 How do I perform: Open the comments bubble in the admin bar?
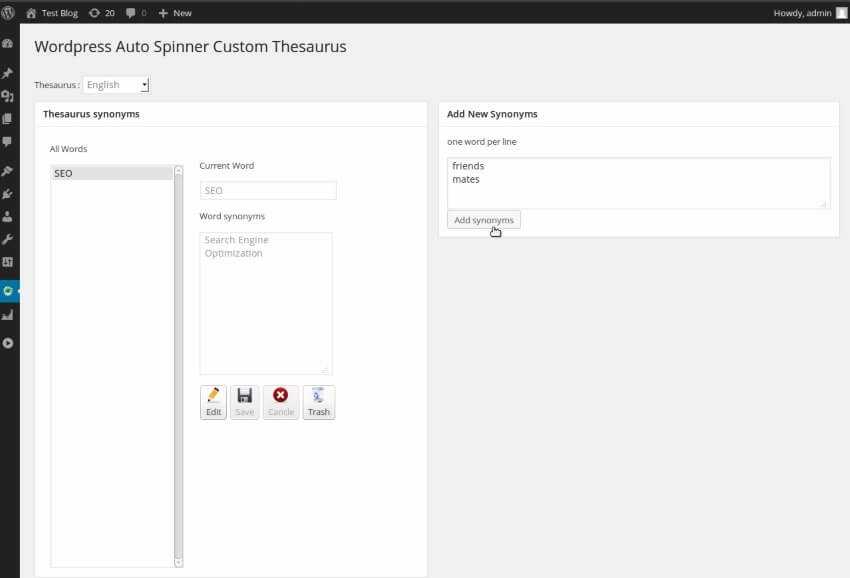pos(136,13)
